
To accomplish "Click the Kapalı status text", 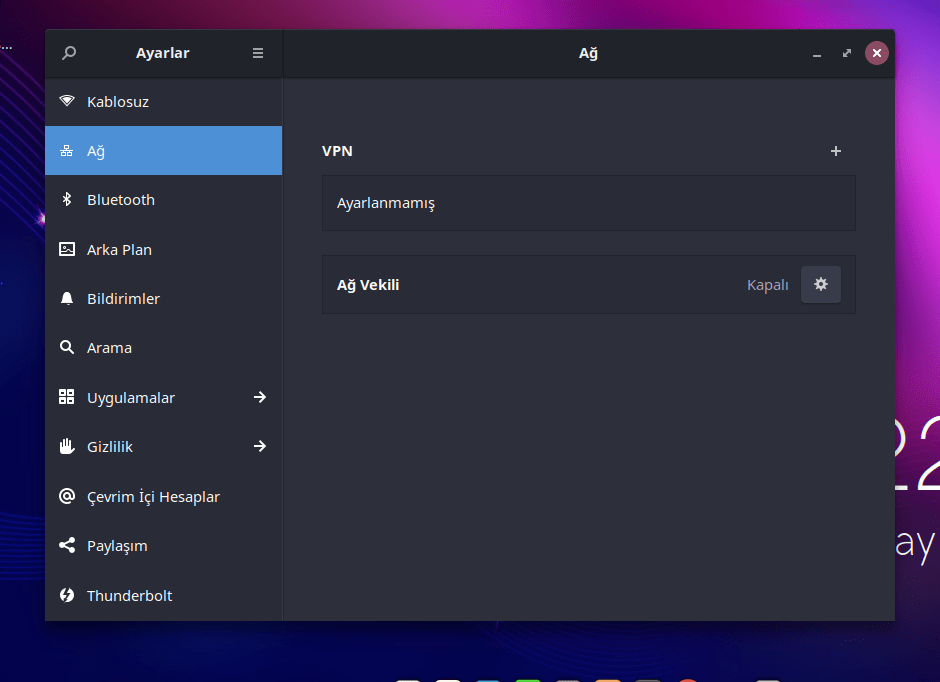I will (x=767, y=285).
